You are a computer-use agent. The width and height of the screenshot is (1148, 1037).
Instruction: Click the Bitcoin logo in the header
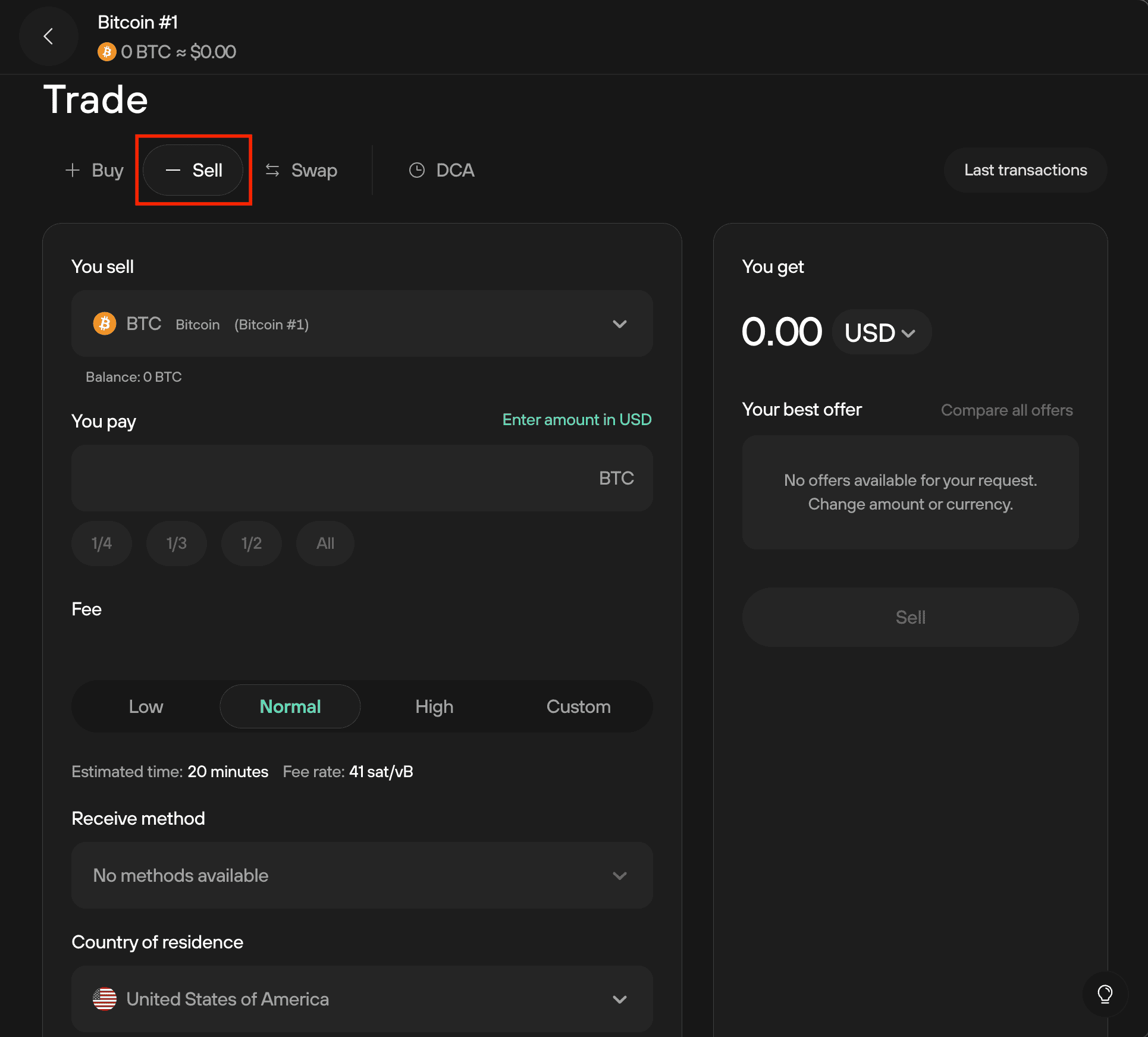[107, 52]
